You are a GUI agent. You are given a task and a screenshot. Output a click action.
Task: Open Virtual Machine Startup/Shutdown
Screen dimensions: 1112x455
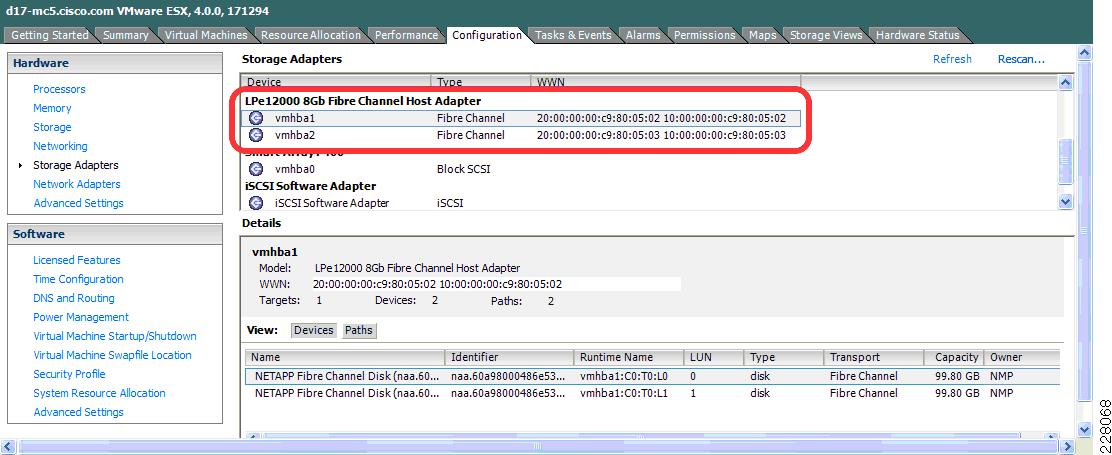click(115, 336)
